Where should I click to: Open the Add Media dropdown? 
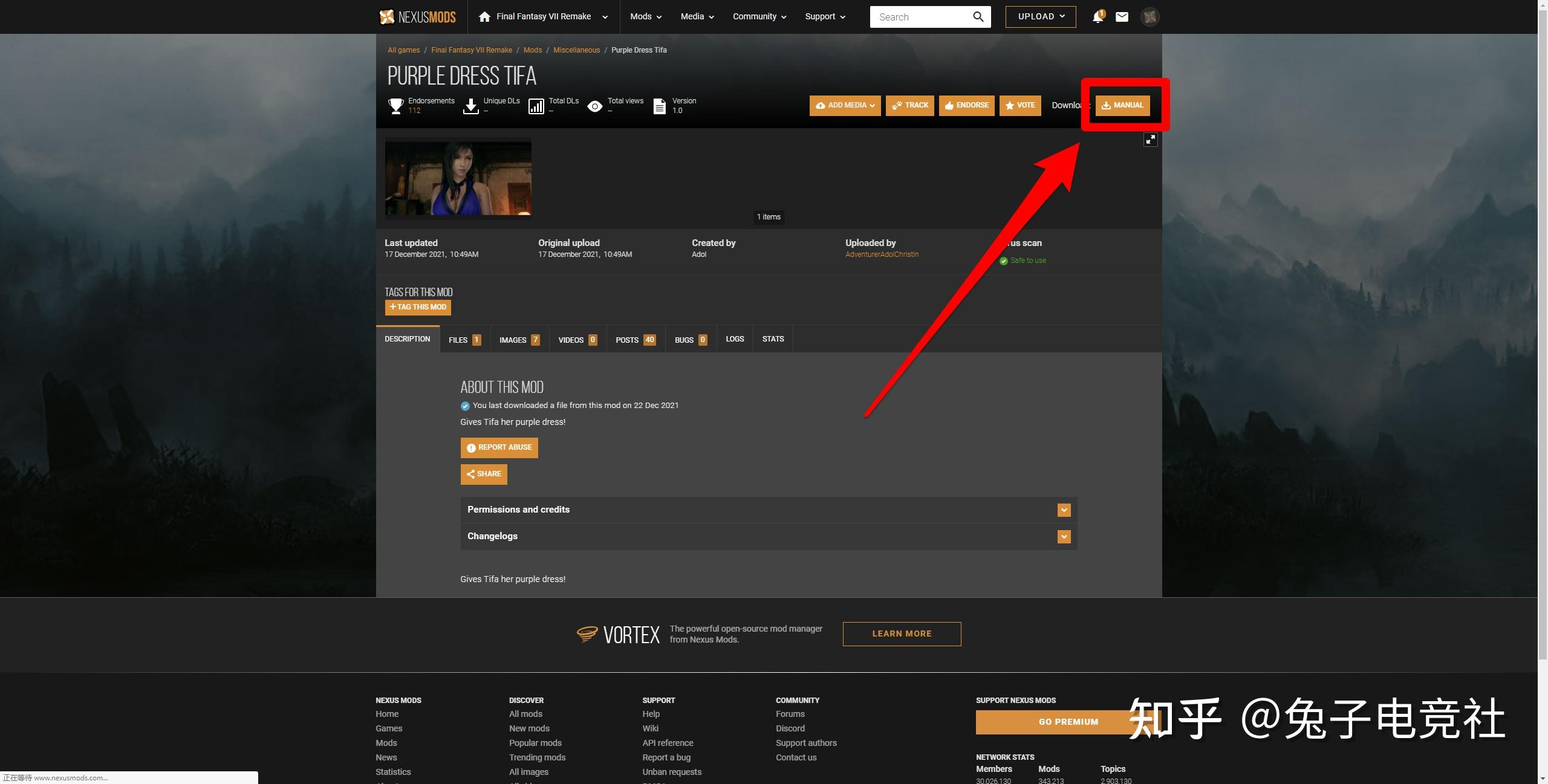point(845,105)
